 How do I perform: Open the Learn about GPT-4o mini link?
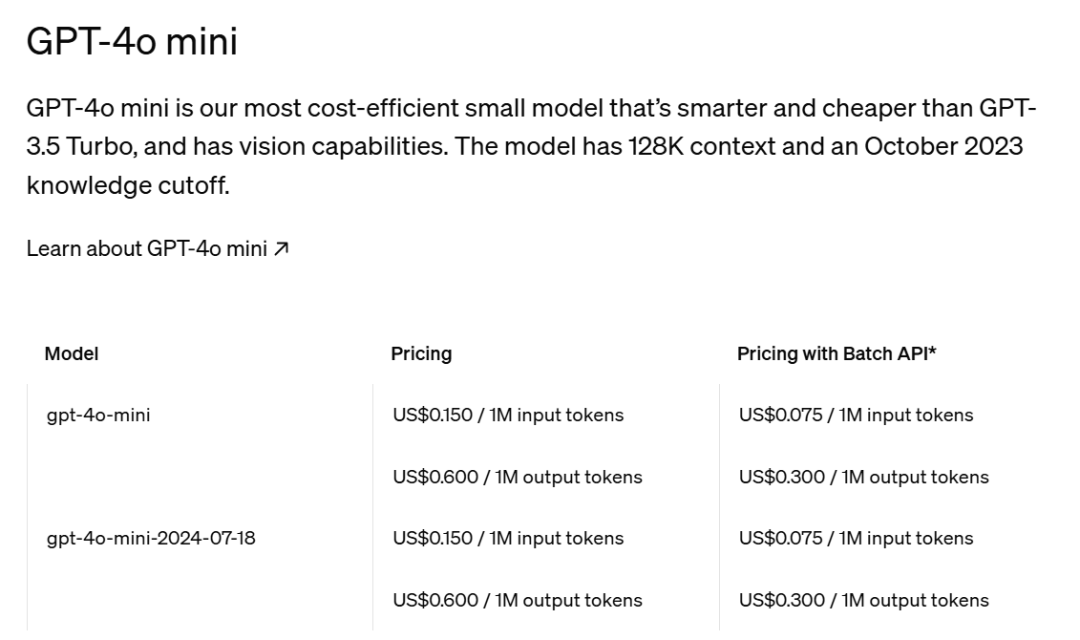[x=147, y=249]
